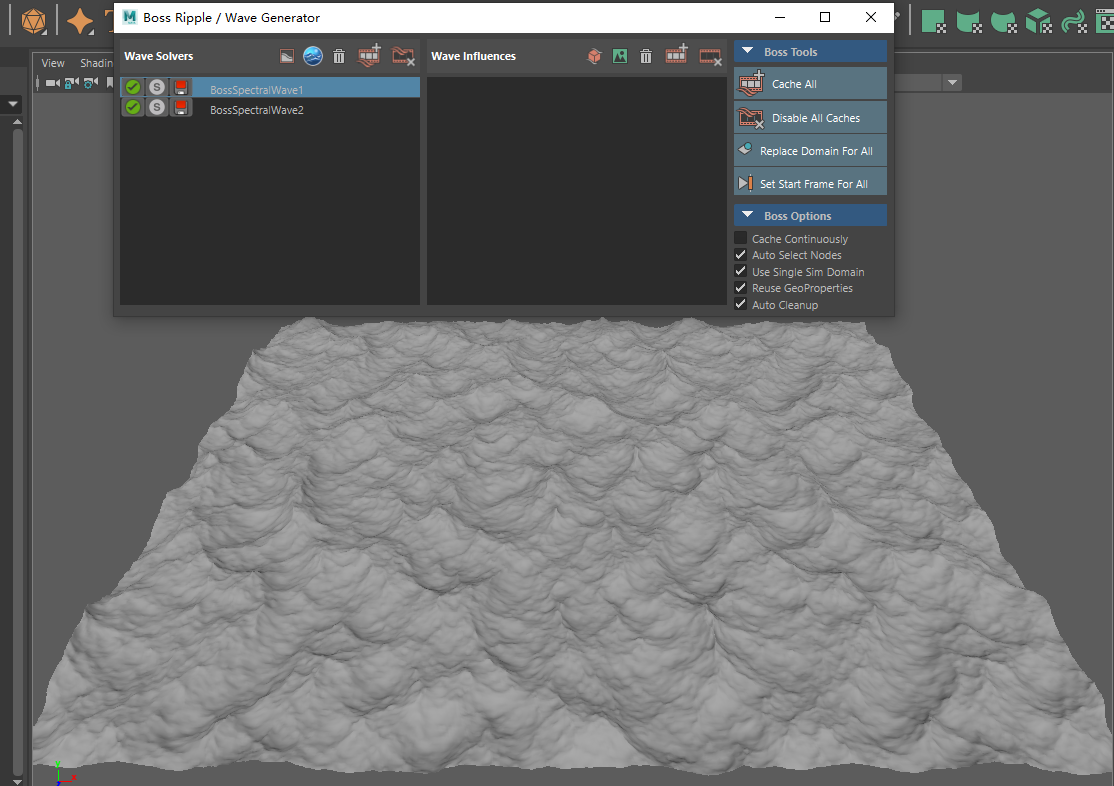Image resolution: width=1114 pixels, height=786 pixels.
Task: Open camera attributes gear icon in viewport toolbar
Action: click(90, 83)
